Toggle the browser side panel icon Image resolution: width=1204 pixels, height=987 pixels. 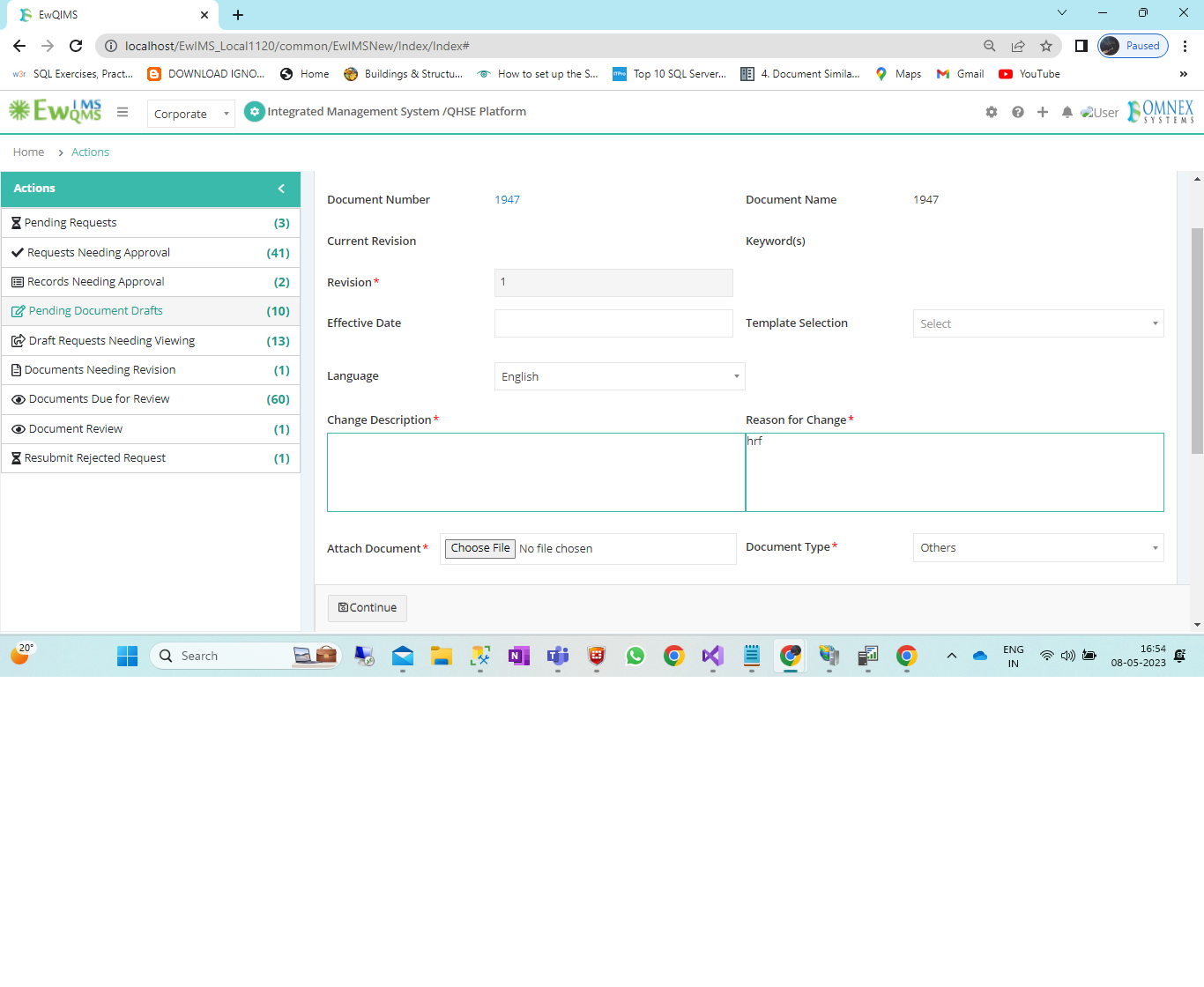(x=1081, y=46)
